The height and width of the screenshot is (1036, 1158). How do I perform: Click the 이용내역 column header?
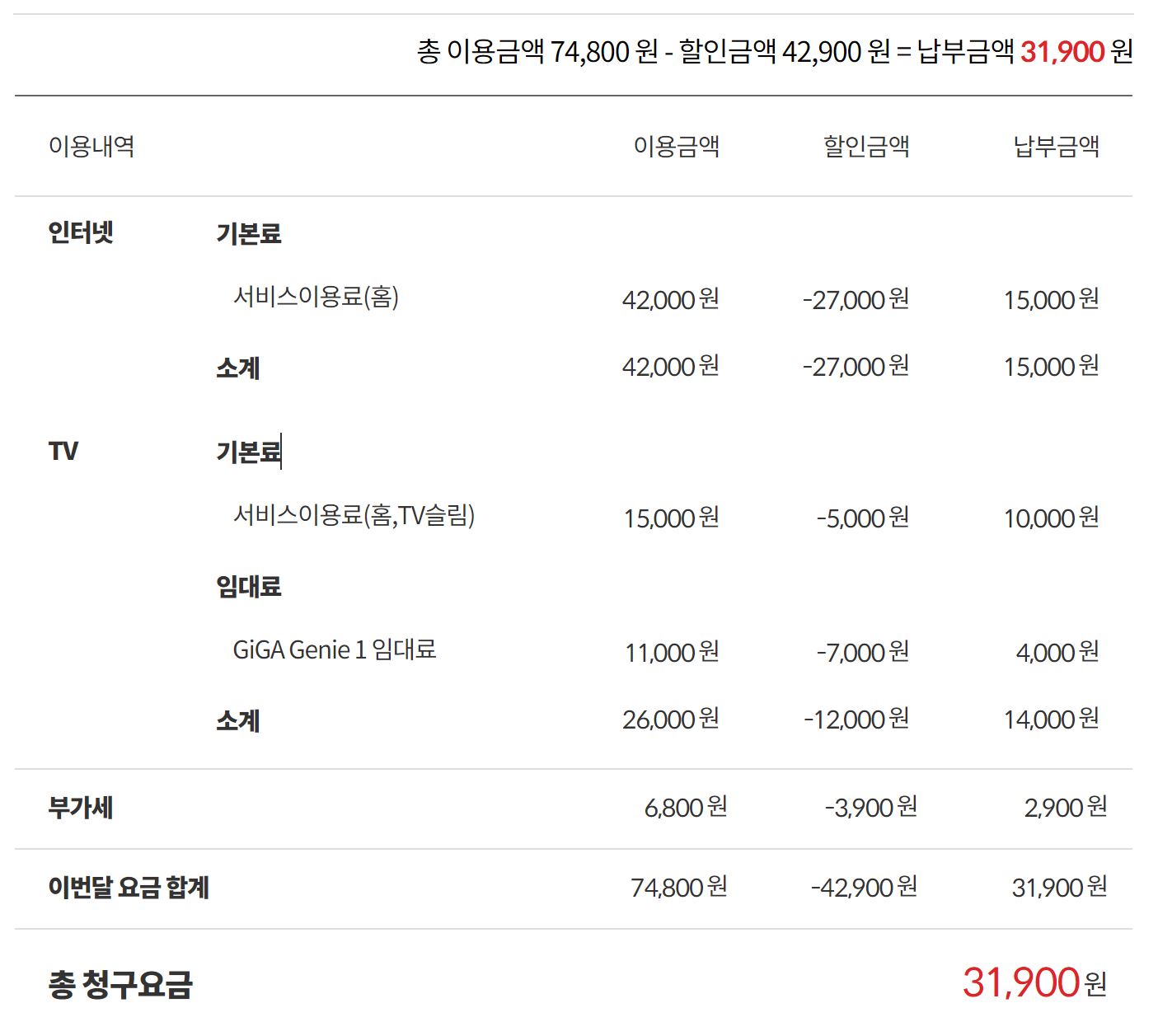(91, 147)
